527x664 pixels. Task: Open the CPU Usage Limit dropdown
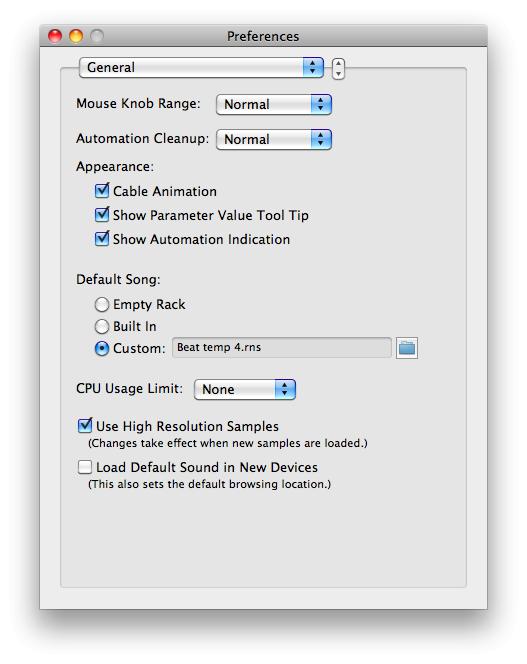[244, 389]
